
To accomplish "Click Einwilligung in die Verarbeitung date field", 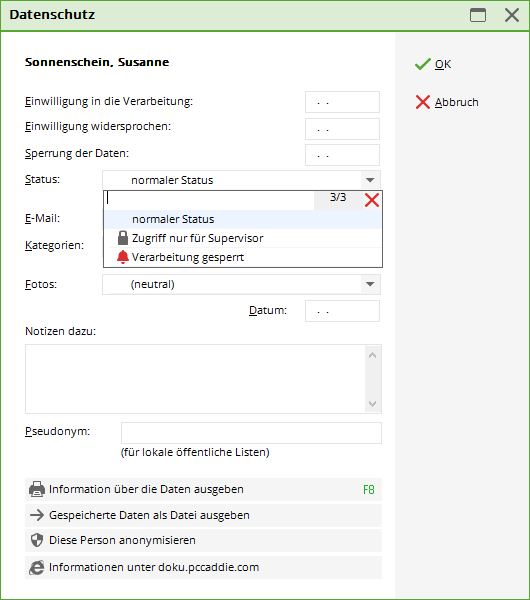I will tap(342, 102).
